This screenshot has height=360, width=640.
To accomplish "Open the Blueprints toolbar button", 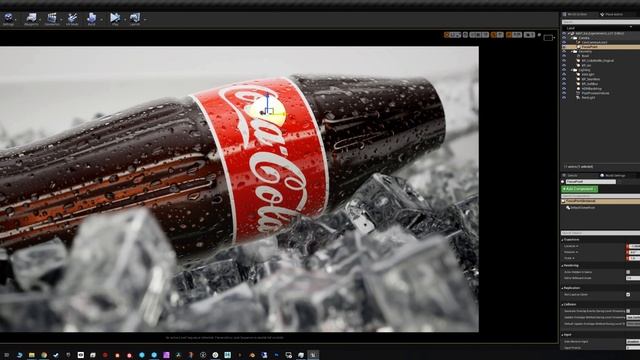I will click(x=31, y=19).
